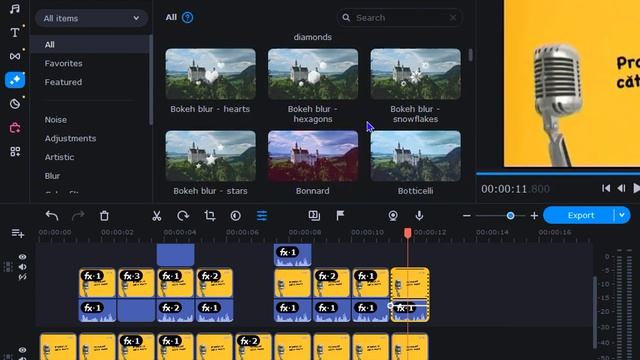Image resolution: width=640 pixels, height=360 pixels.
Task: Rotate clip with rotate icon
Action: (183, 216)
